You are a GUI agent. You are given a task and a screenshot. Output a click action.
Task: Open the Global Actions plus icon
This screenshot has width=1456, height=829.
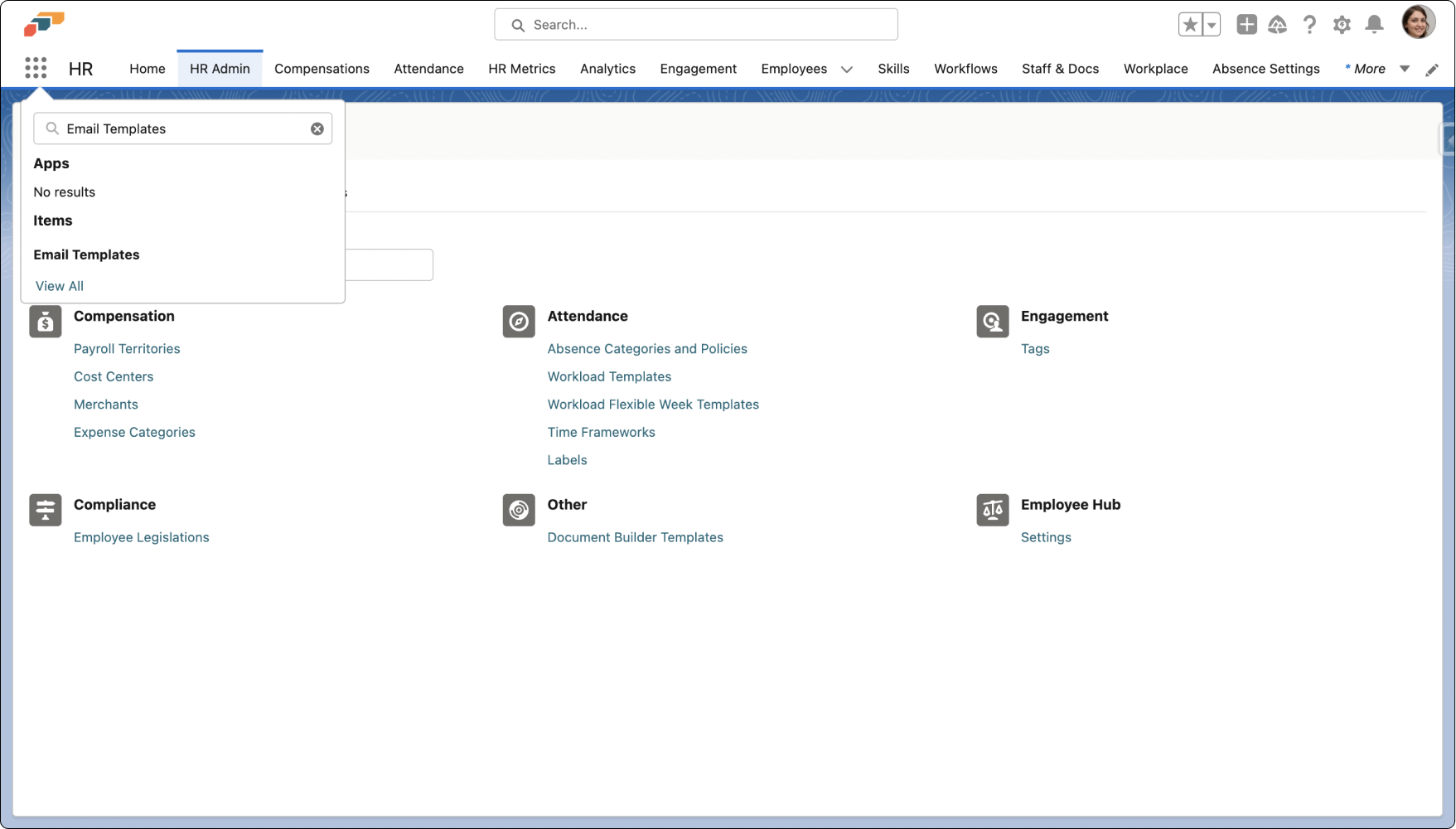(x=1246, y=25)
